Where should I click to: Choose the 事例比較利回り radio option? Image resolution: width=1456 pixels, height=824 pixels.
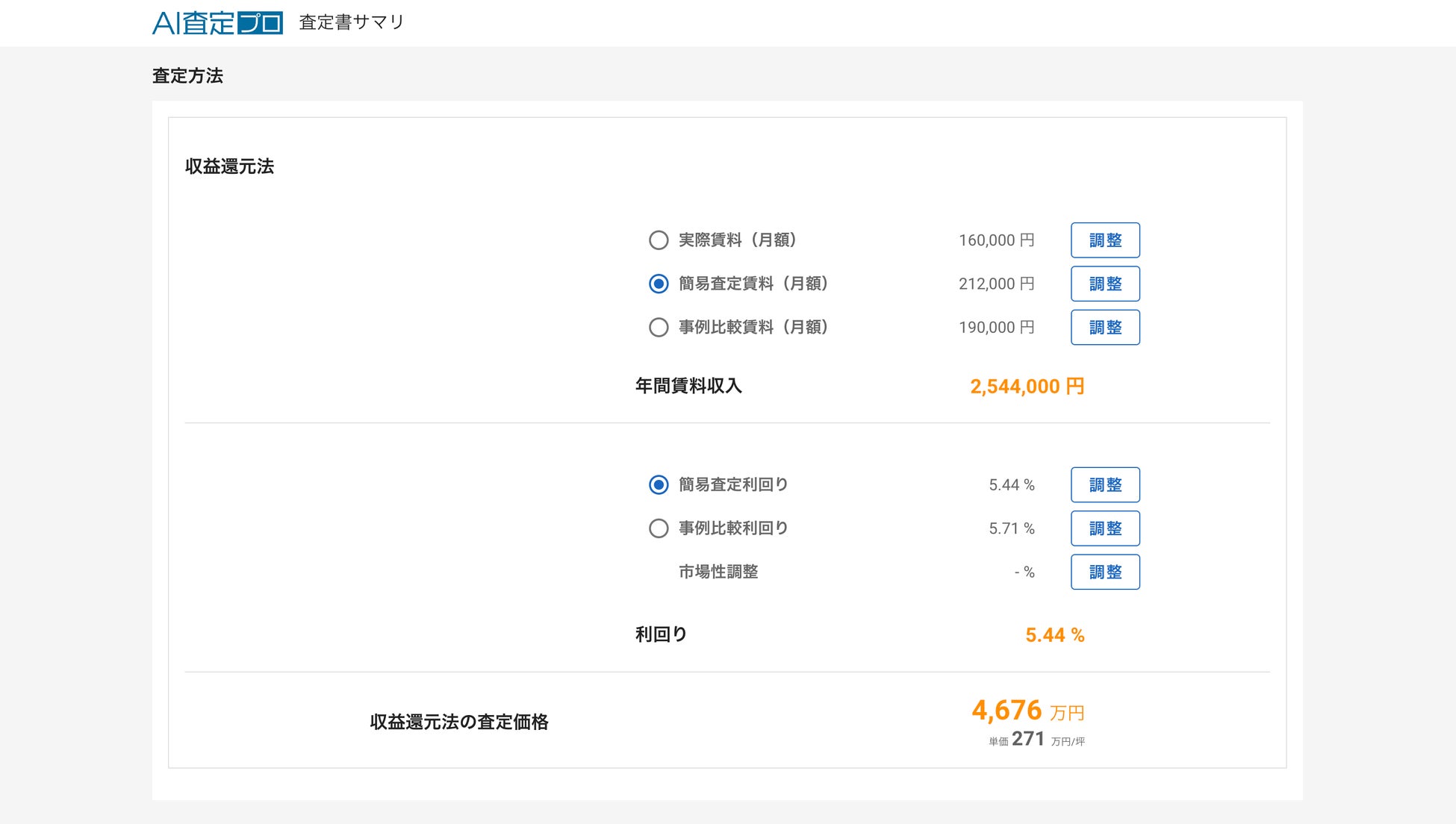coord(659,528)
